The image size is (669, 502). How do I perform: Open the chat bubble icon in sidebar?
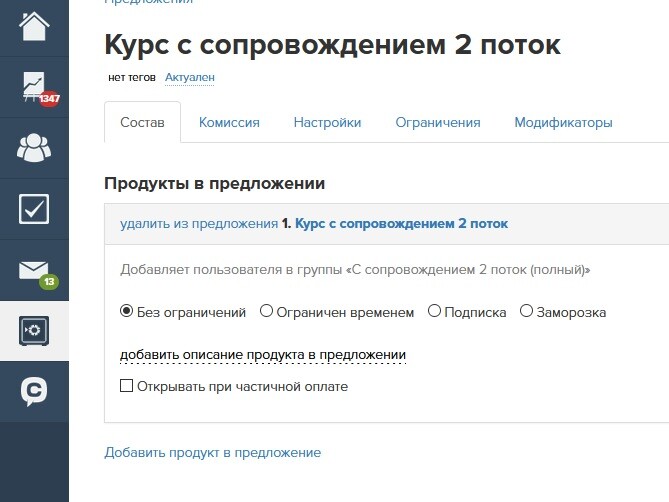[34, 392]
